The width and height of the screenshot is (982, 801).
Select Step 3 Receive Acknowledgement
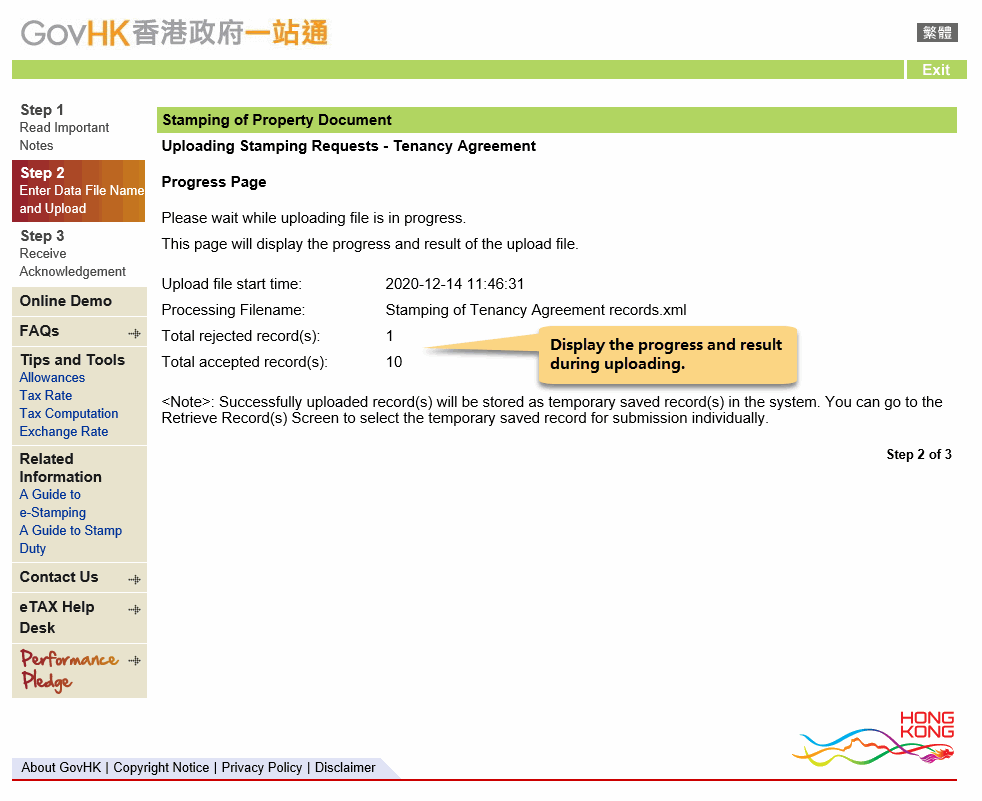[72, 253]
